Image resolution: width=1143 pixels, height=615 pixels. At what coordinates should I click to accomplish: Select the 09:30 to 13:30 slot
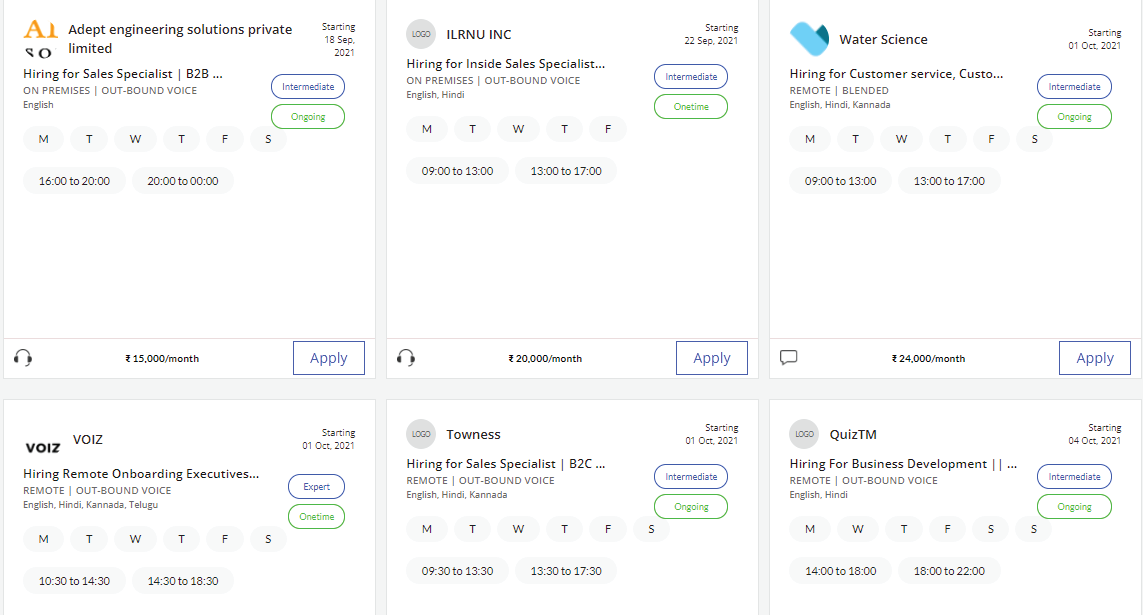(x=457, y=571)
